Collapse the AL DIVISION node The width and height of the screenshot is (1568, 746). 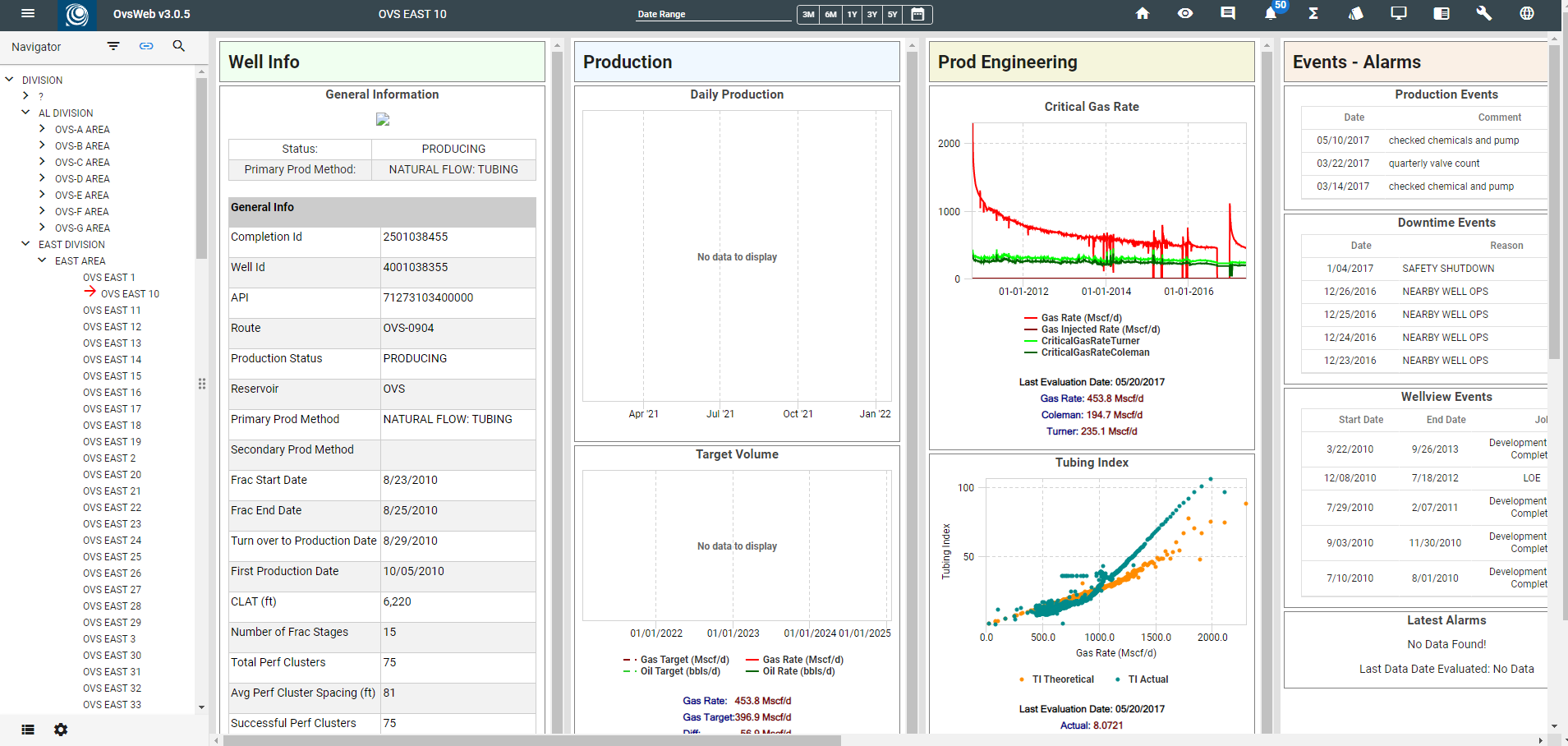pos(26,113)
